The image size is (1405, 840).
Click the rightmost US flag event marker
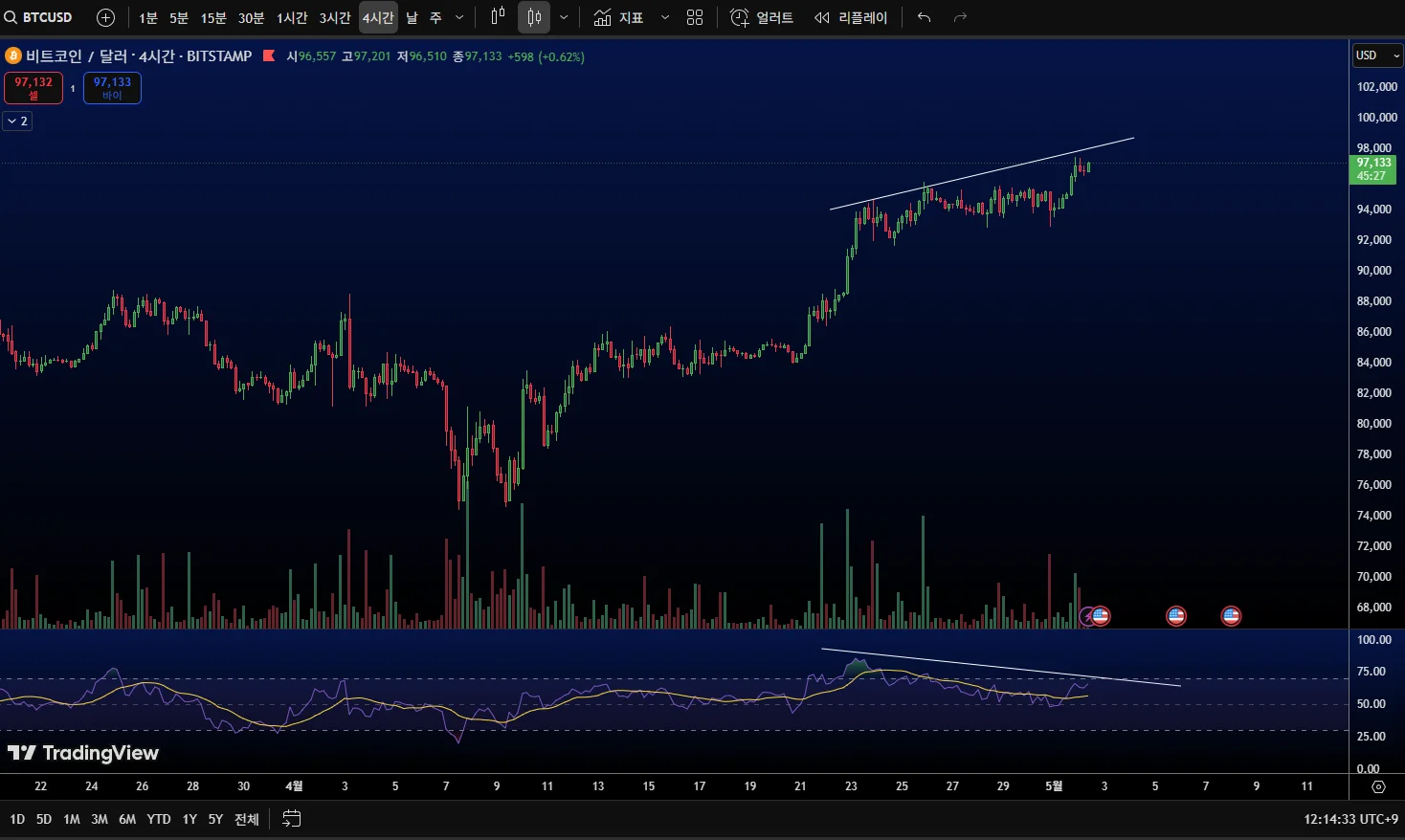pos(1231,616)
